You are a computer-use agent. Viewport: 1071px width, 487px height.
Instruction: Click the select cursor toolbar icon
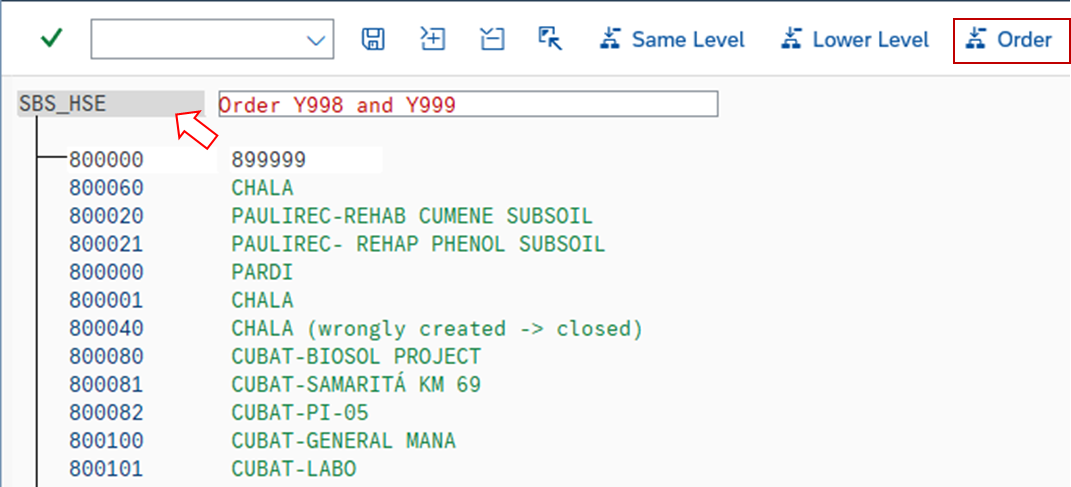(550, 39)
